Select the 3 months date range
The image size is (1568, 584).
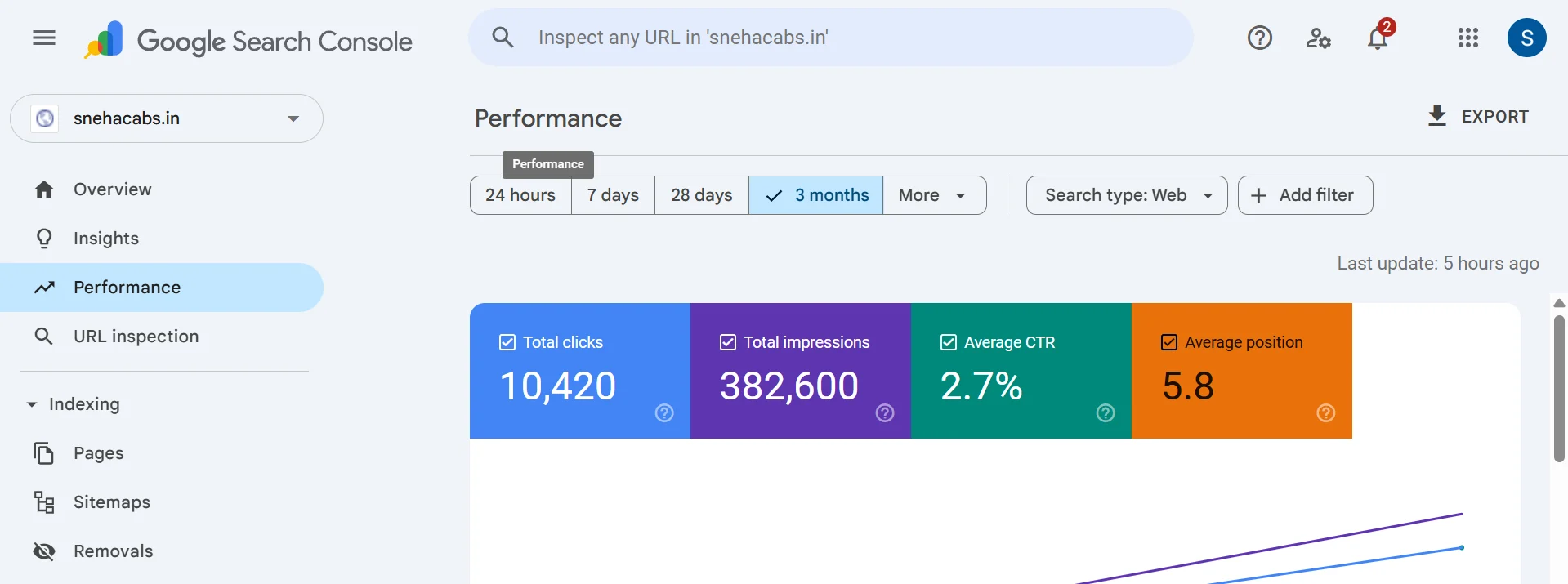[x=815, y=195]
